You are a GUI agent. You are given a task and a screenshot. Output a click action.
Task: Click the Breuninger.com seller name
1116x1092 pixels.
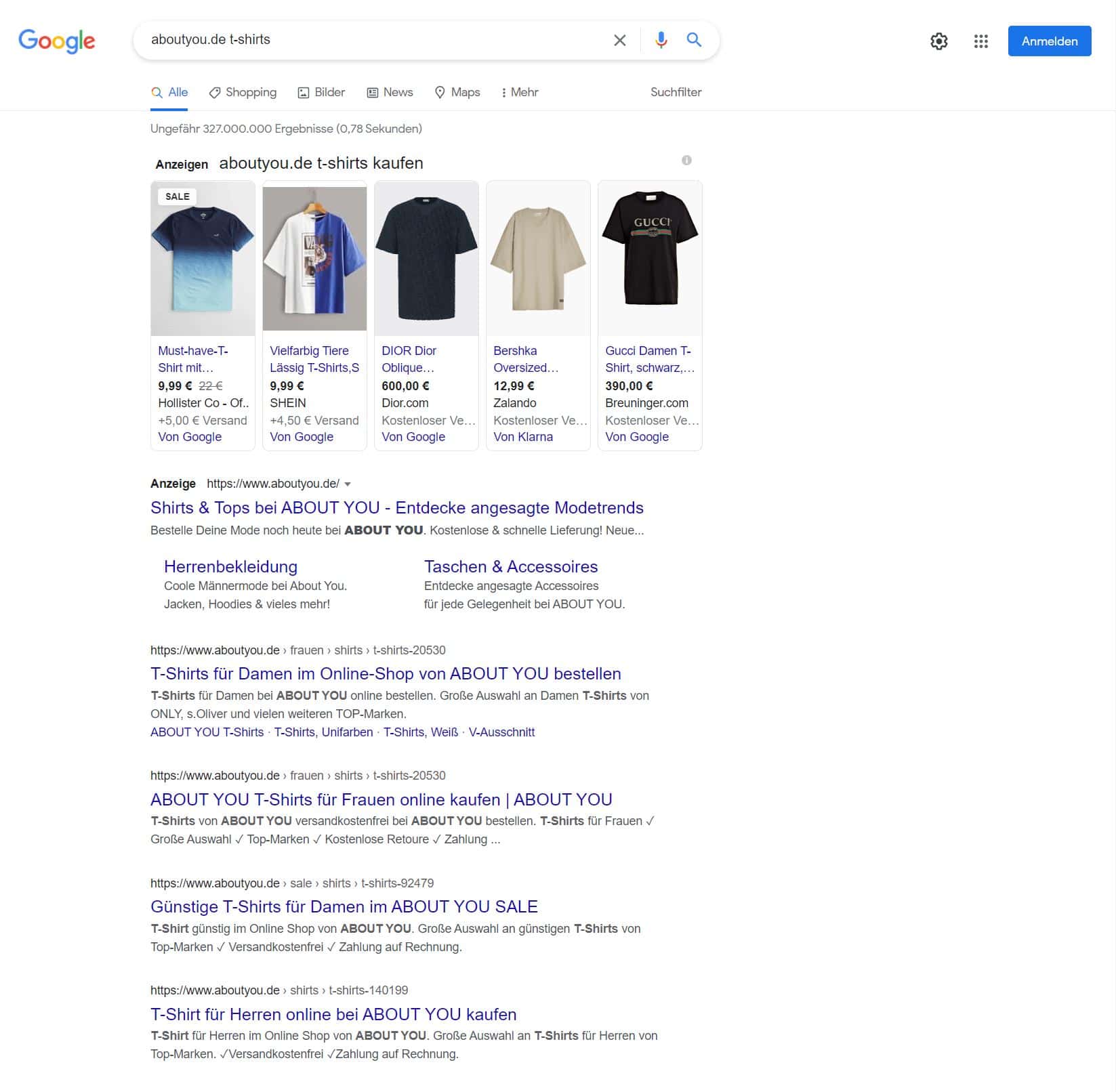tap(646, 403)
